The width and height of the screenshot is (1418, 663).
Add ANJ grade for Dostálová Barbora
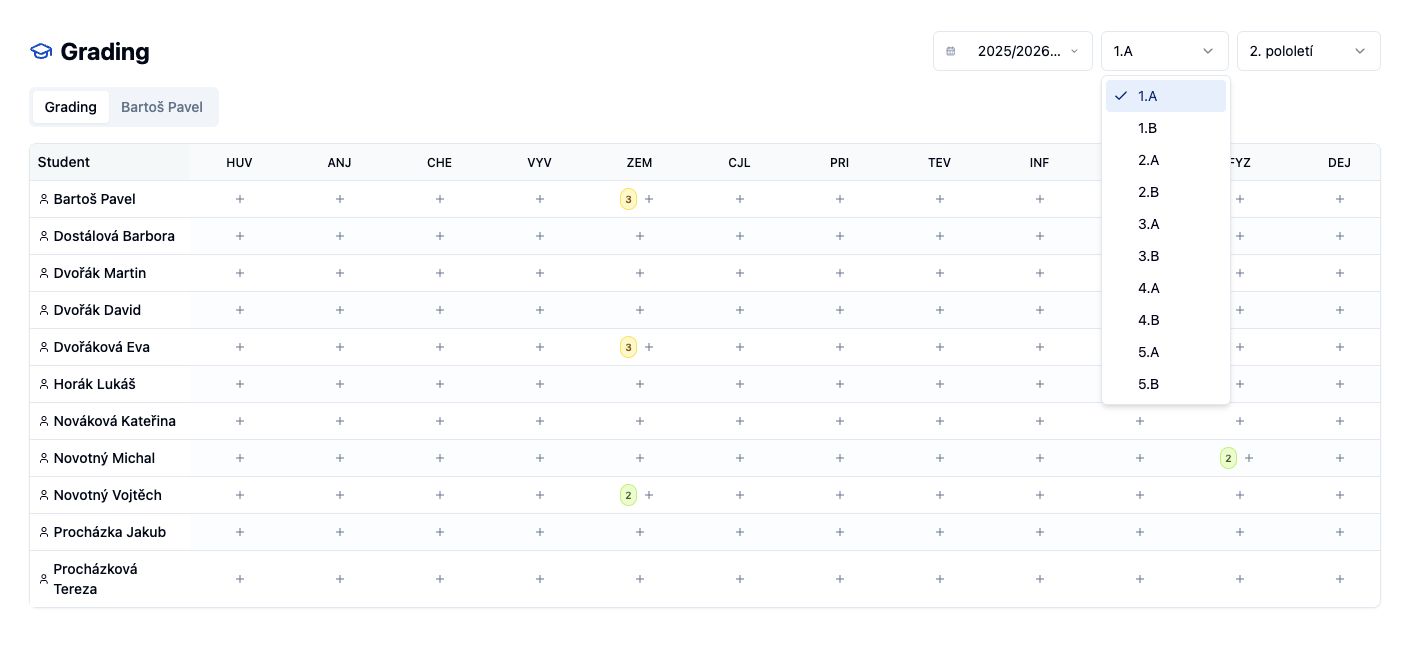(x=340, y=236)
